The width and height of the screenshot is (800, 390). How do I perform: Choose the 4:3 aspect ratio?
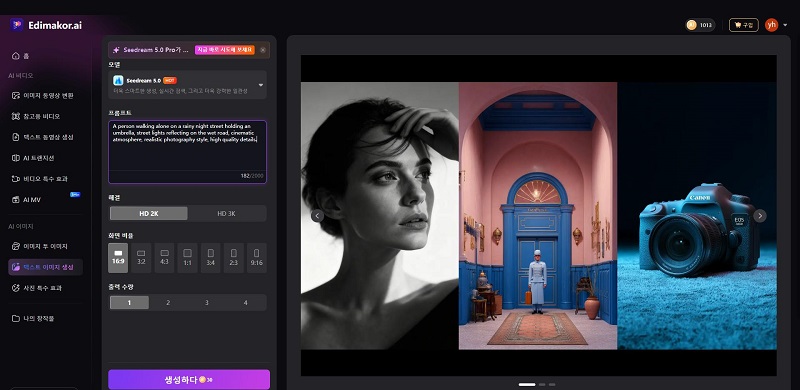coord(164,257)
